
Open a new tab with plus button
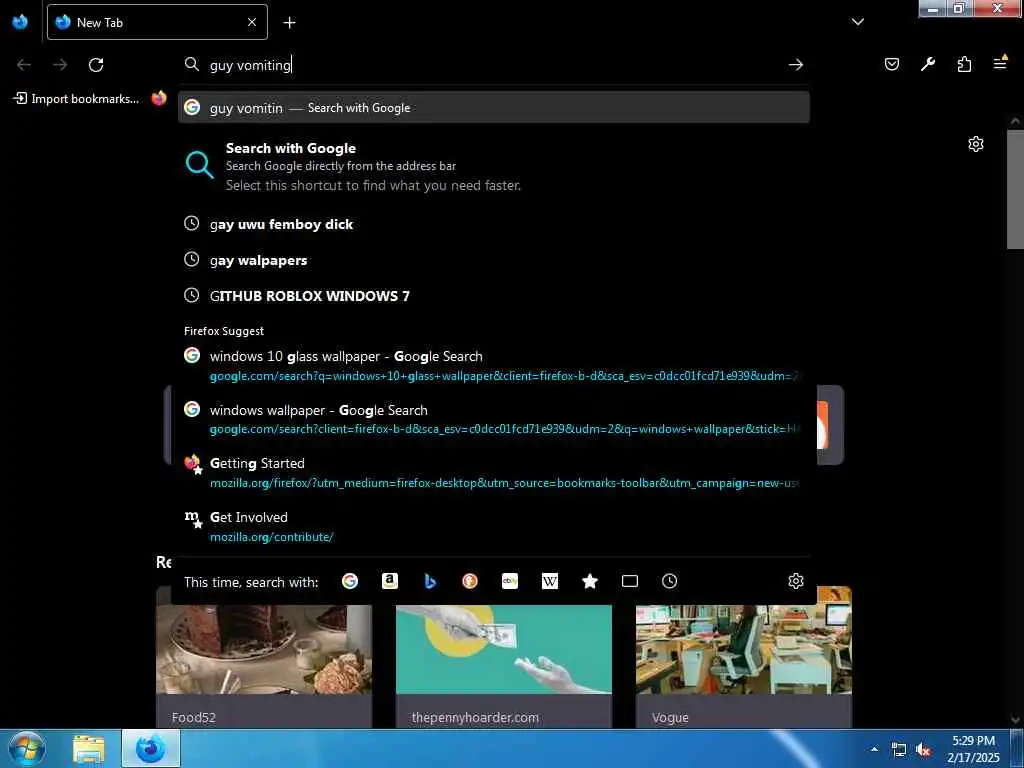click(289, 23)
